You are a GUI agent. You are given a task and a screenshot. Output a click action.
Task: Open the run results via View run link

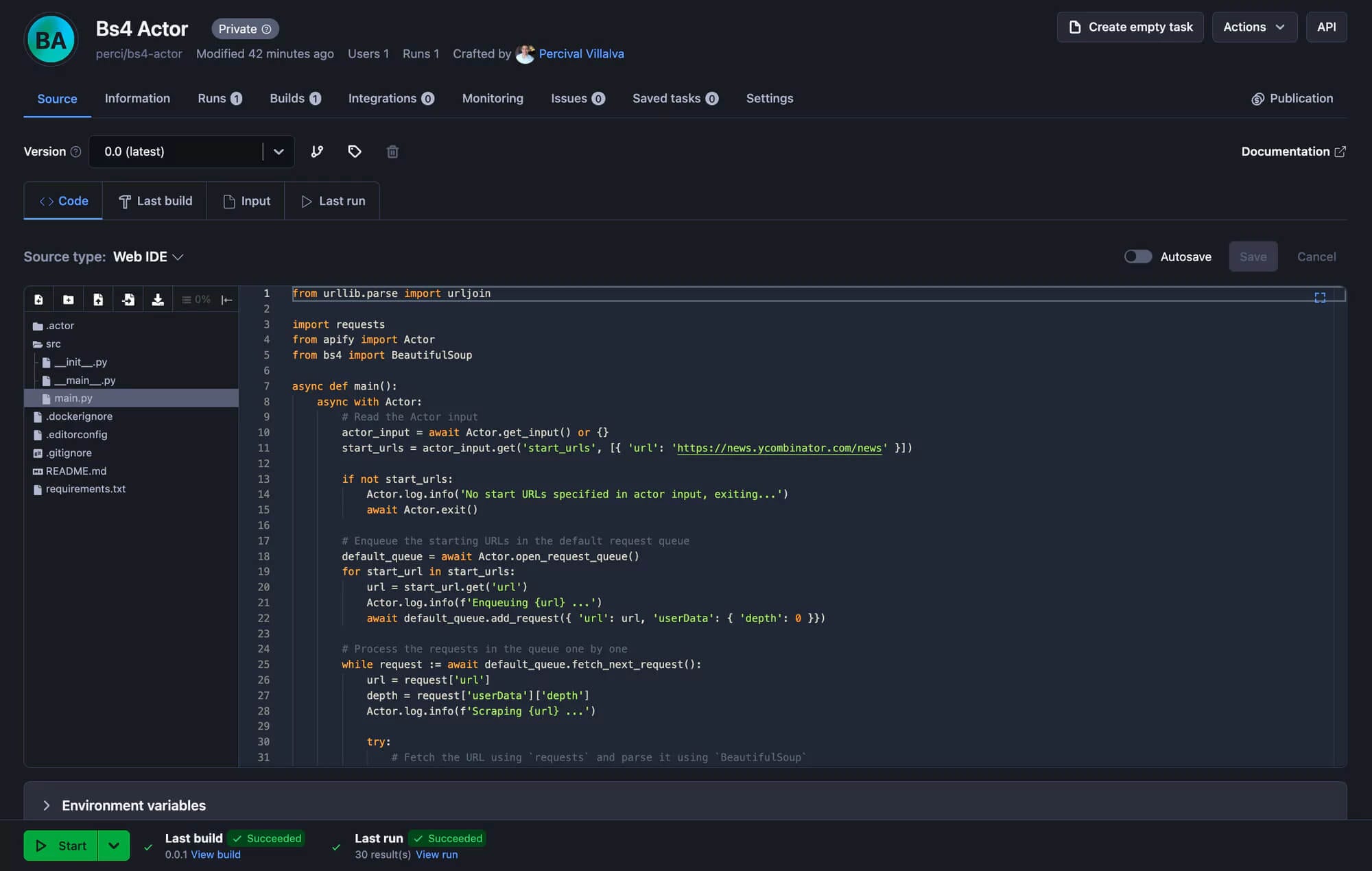tap(436, 855)
